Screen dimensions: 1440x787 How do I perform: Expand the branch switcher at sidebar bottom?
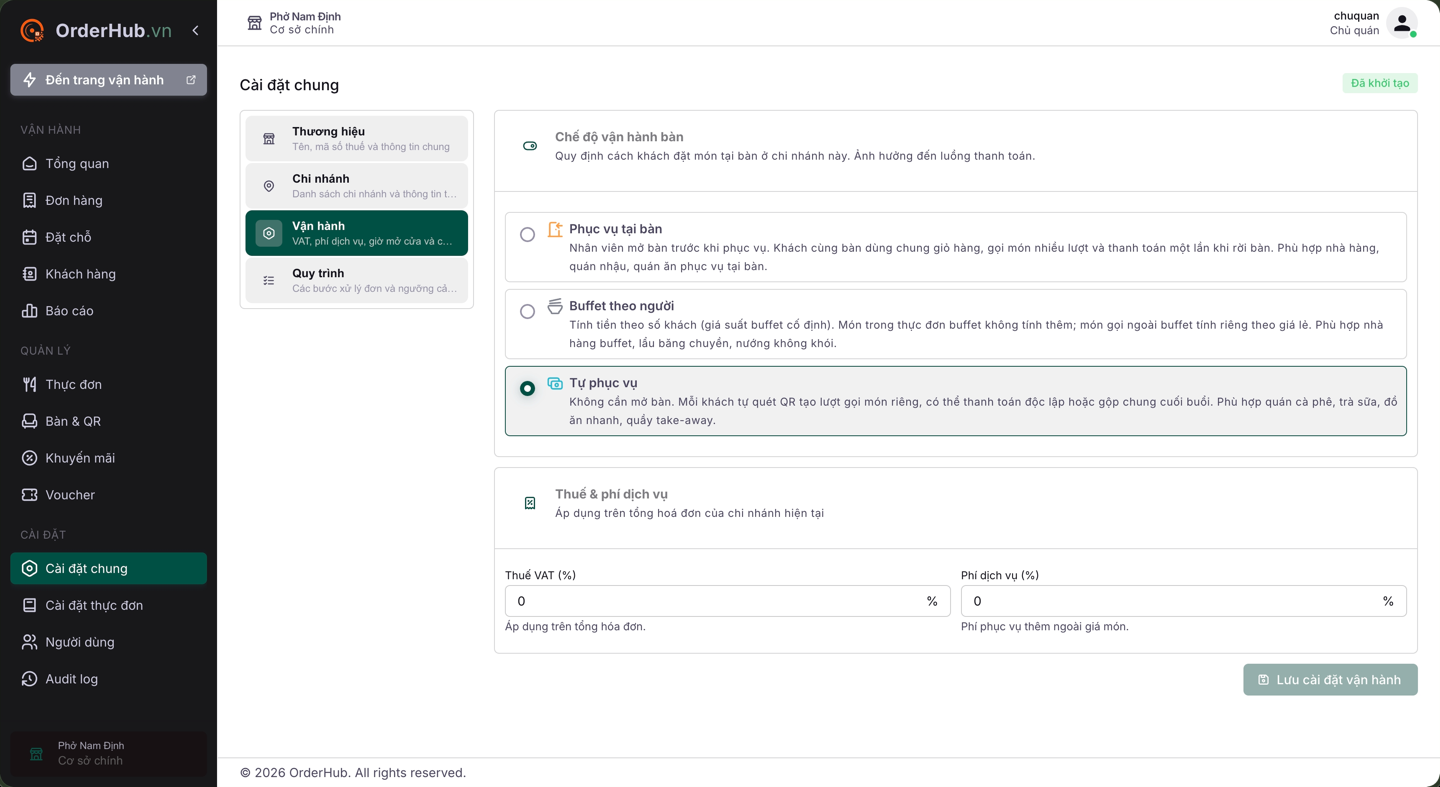coord(108,754)
